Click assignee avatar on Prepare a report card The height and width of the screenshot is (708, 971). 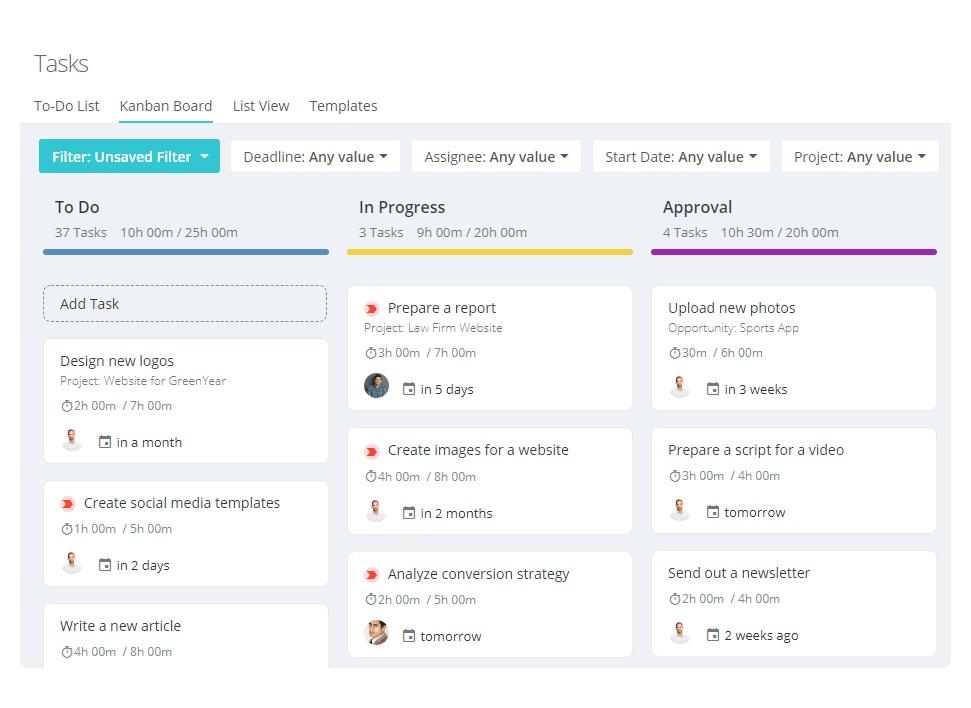(376, 385)
